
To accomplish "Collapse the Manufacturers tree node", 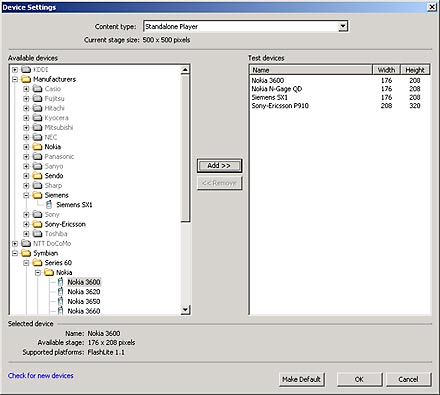I will pyautogui.click(x=15, y=79).
